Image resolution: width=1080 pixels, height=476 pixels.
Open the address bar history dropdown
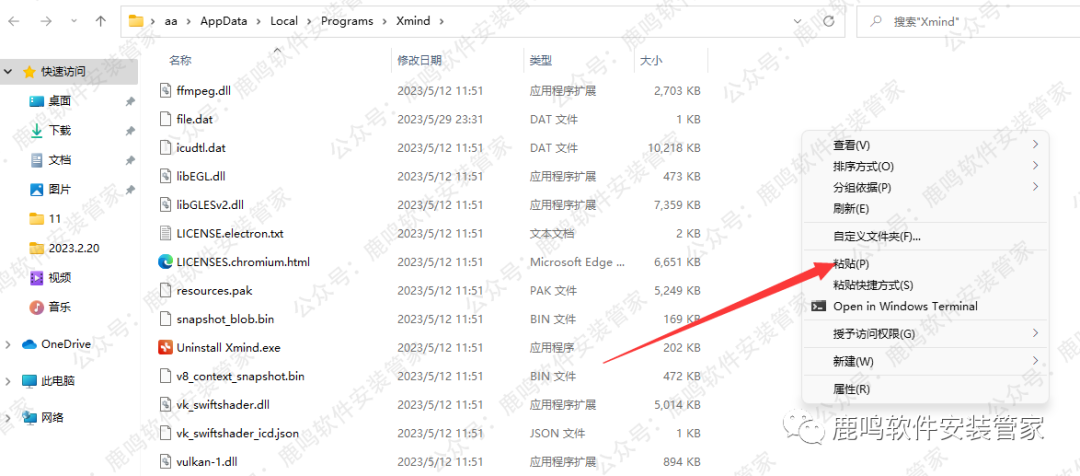point(798,20)
